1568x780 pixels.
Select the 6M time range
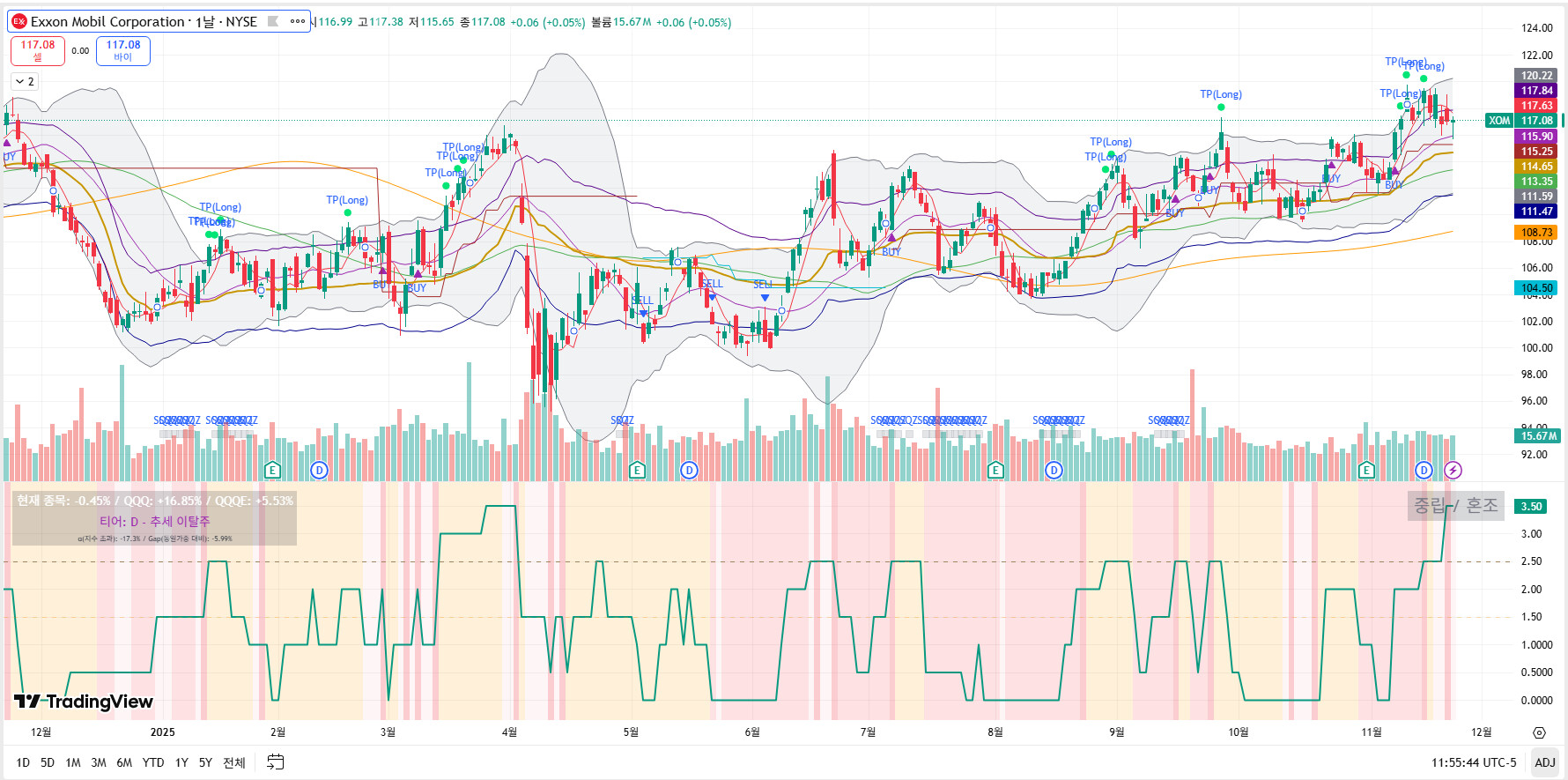click(x=124, y=762)
